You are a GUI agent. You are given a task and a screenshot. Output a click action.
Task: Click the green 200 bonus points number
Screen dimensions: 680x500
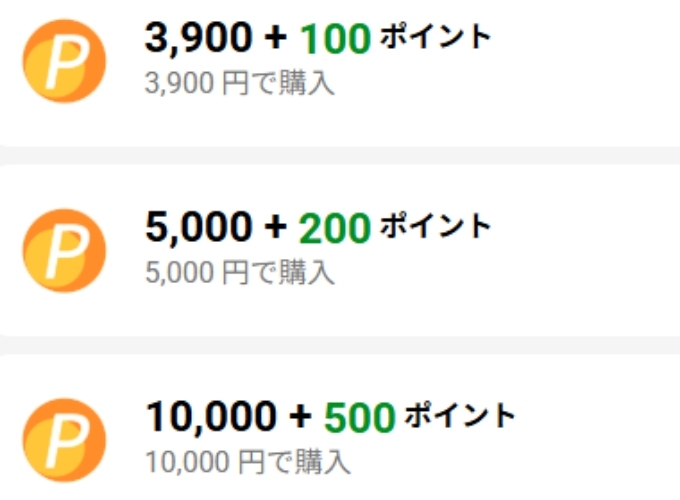(x=335, y=228)
